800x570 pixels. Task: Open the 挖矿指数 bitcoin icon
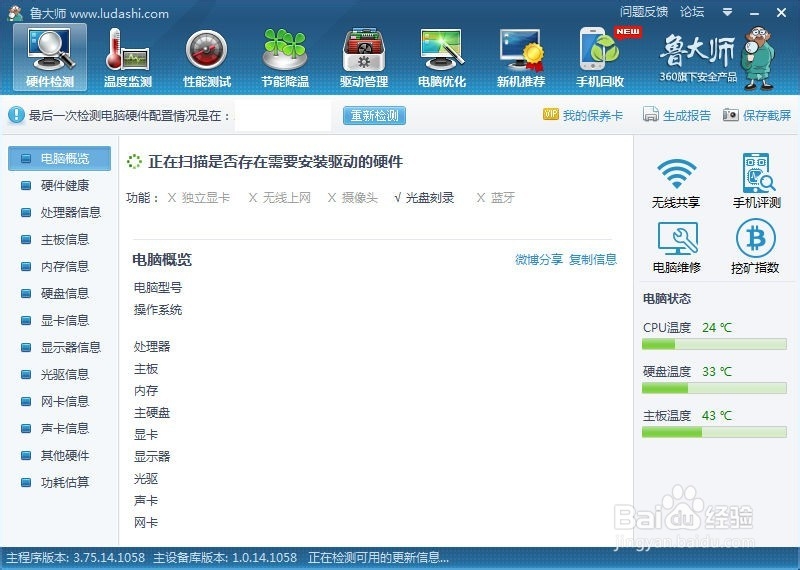click(755, 246)
